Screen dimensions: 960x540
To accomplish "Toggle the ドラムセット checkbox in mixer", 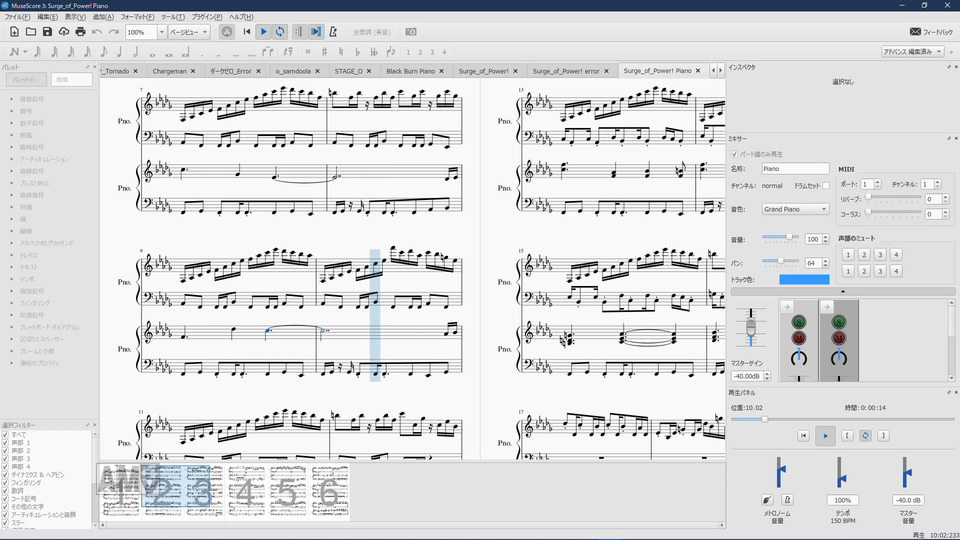I will pos(826,186).
